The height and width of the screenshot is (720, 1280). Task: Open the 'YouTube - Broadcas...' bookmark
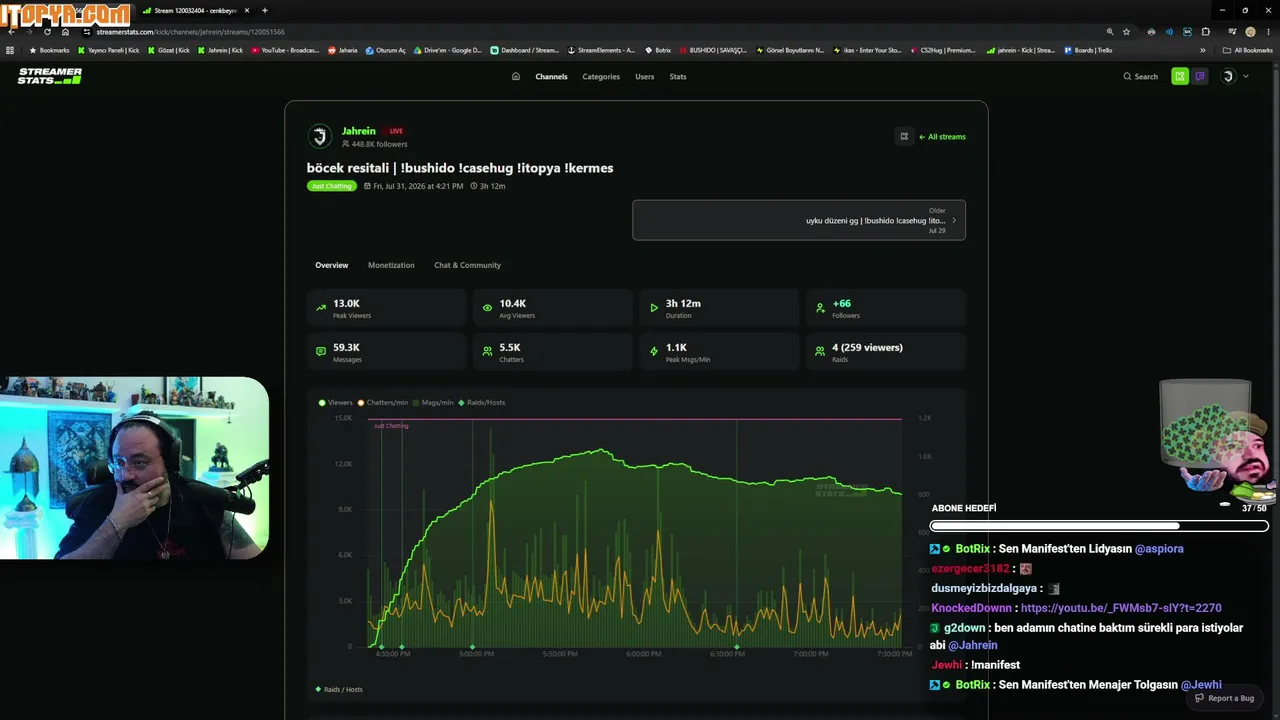click(286, 50)
